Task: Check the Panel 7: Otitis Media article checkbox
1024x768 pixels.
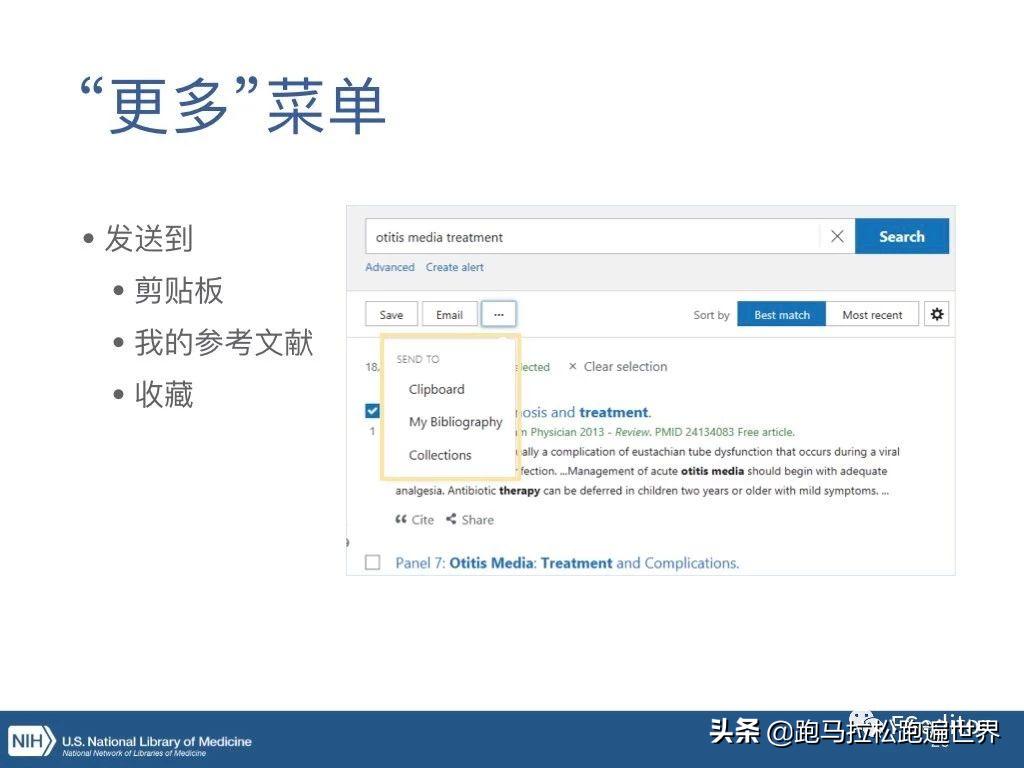Action: (x=372, y=562)
